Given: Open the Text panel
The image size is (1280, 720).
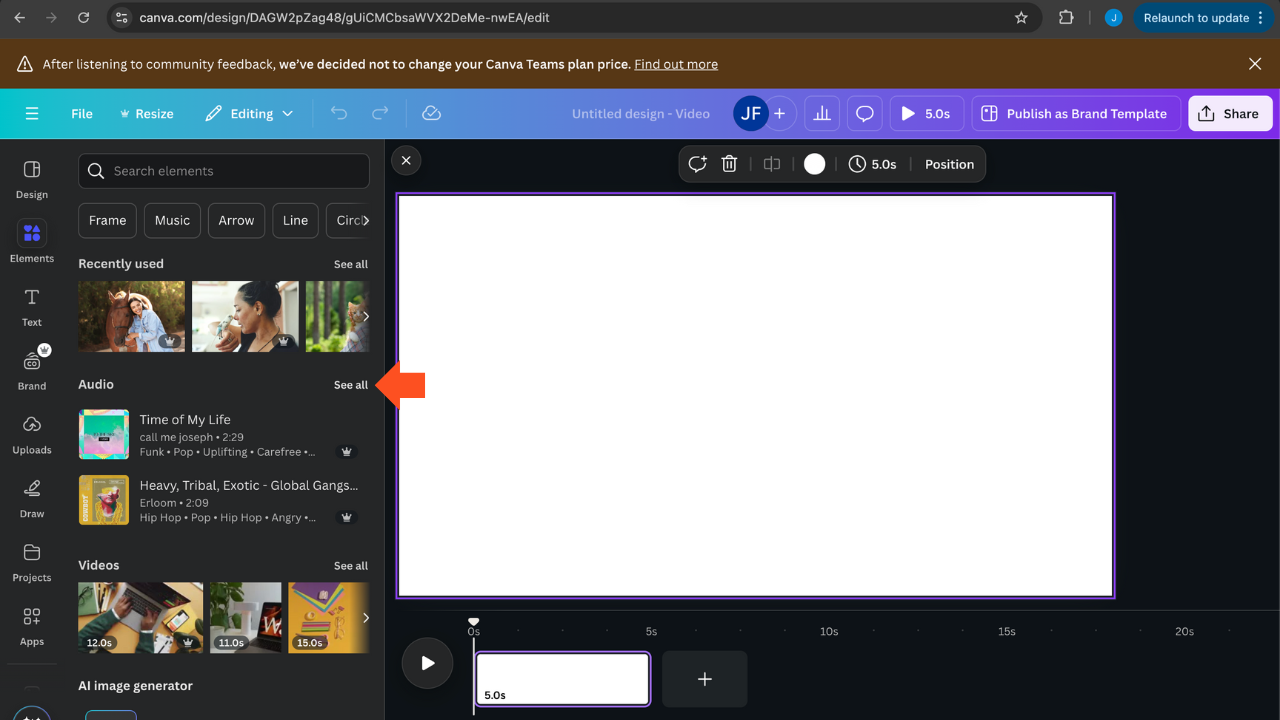Looking at the screenshot, I should [31, 305].
